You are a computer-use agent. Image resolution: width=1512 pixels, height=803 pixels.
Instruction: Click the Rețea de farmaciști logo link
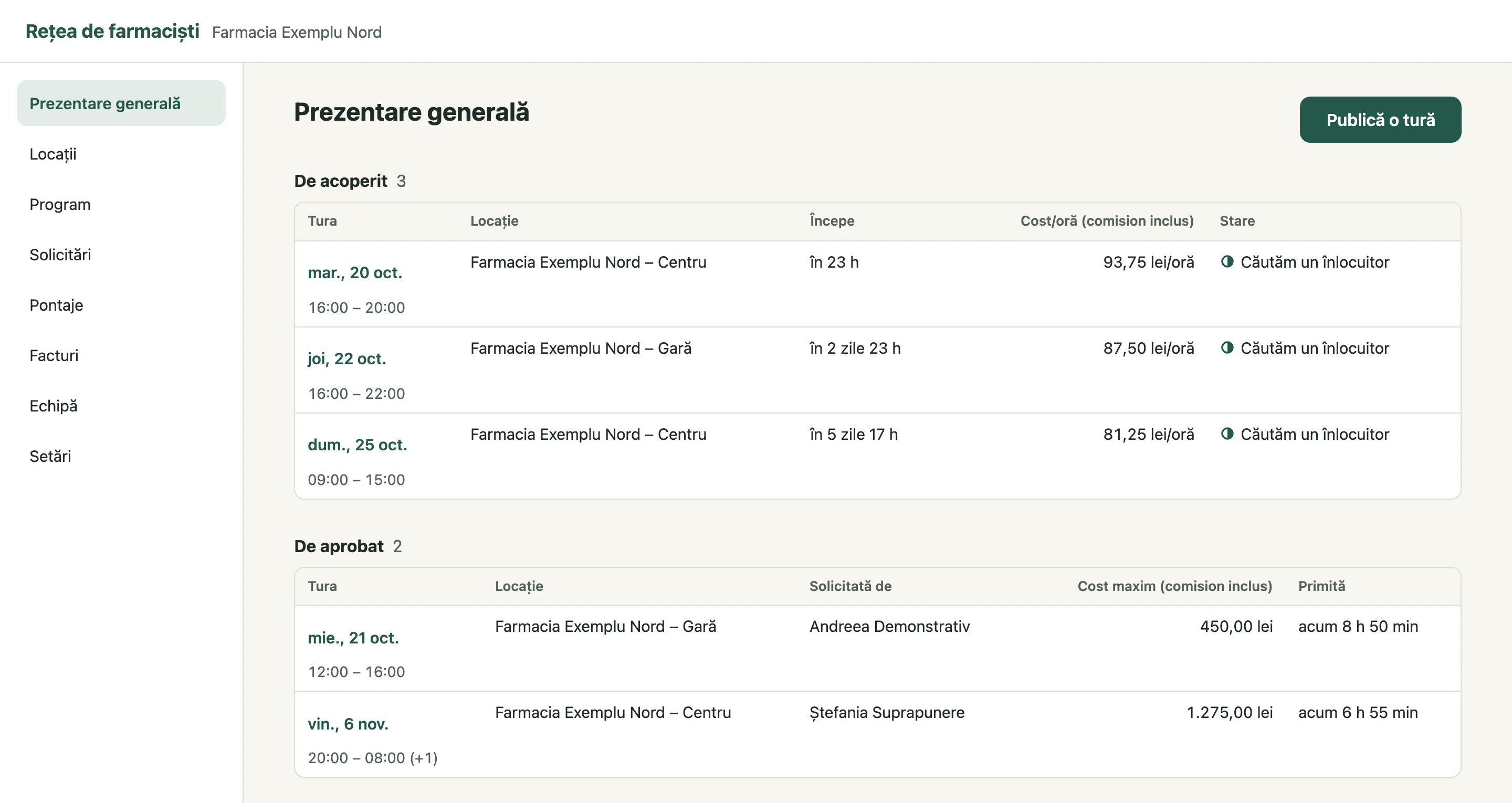113,31
